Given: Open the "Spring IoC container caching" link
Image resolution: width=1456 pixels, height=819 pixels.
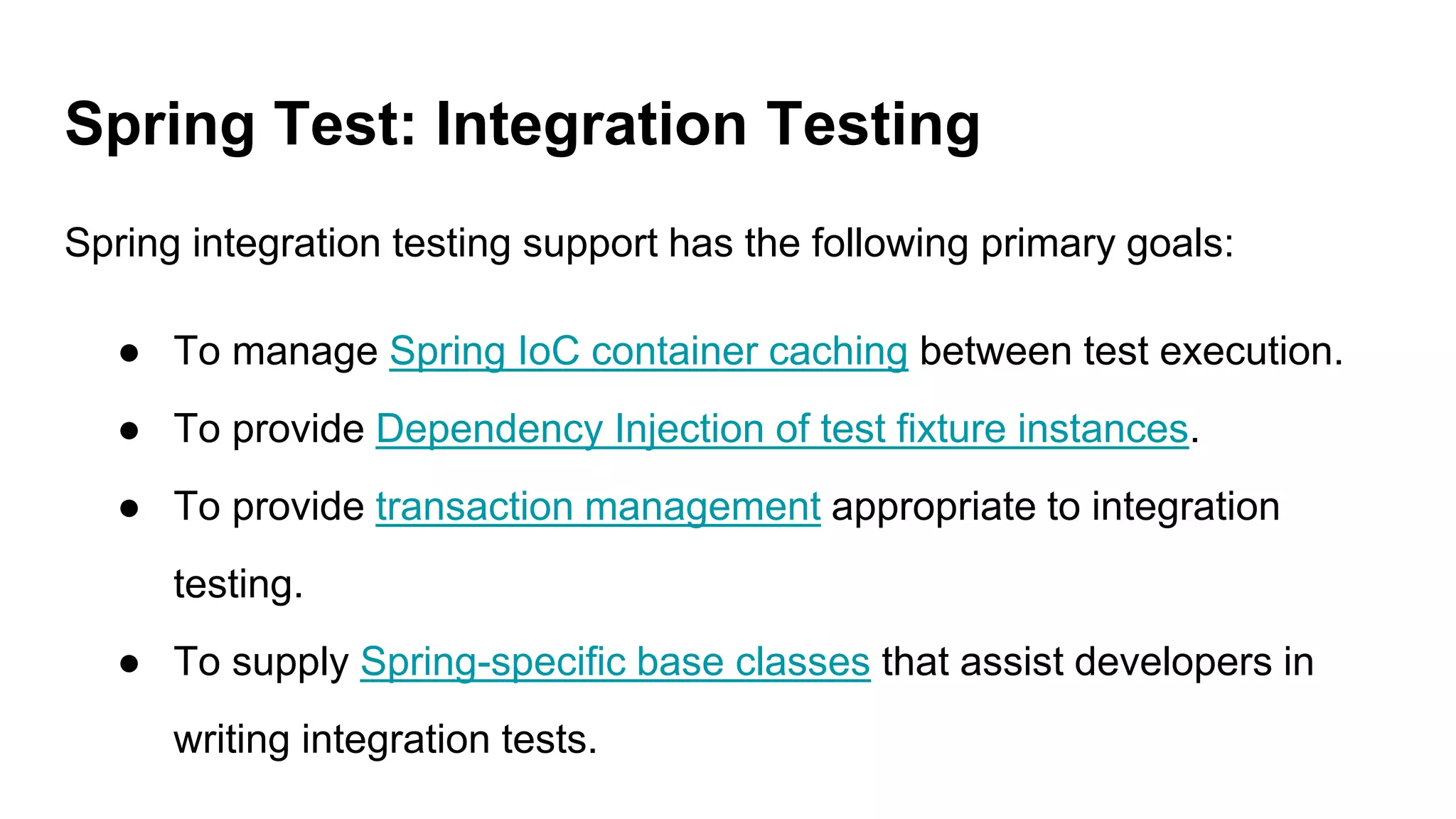Looking at the screenshot, I should click(648, 351).
